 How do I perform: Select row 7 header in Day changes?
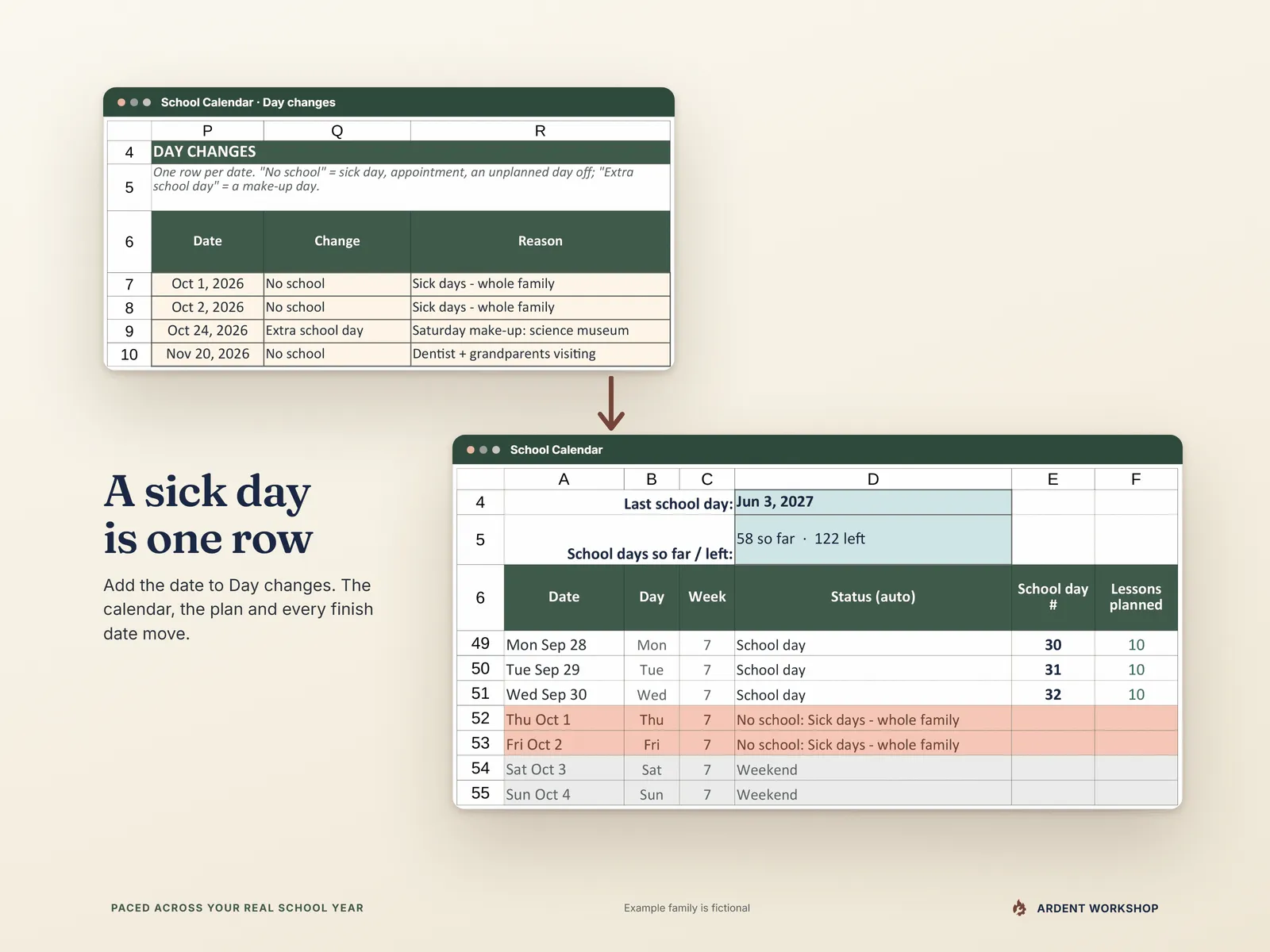[x=129, y=284]
